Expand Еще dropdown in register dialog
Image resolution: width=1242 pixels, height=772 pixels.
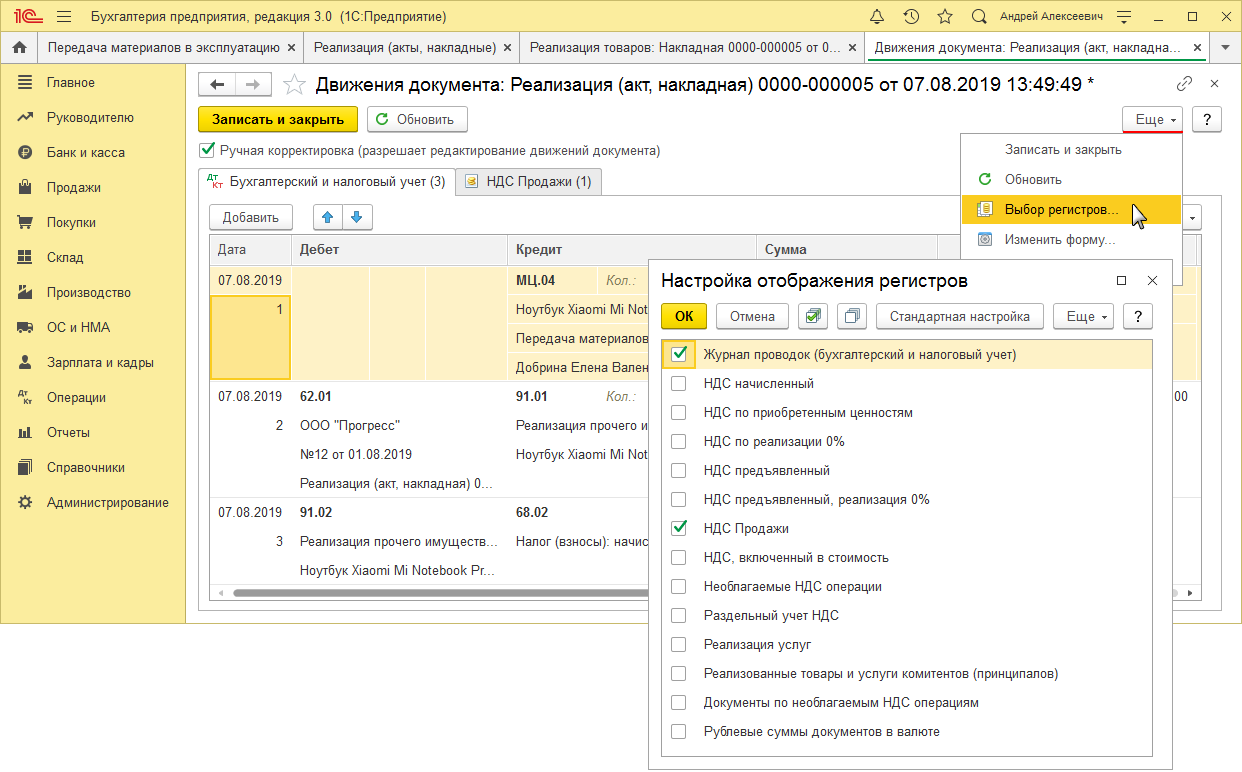(x=1083, y=316)
